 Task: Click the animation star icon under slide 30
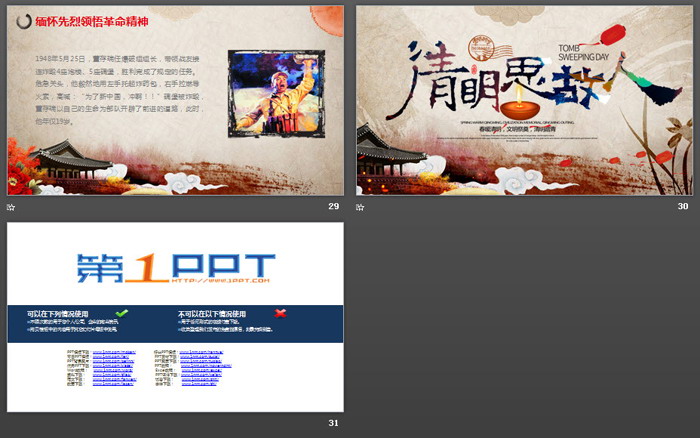tap(360, 207)
